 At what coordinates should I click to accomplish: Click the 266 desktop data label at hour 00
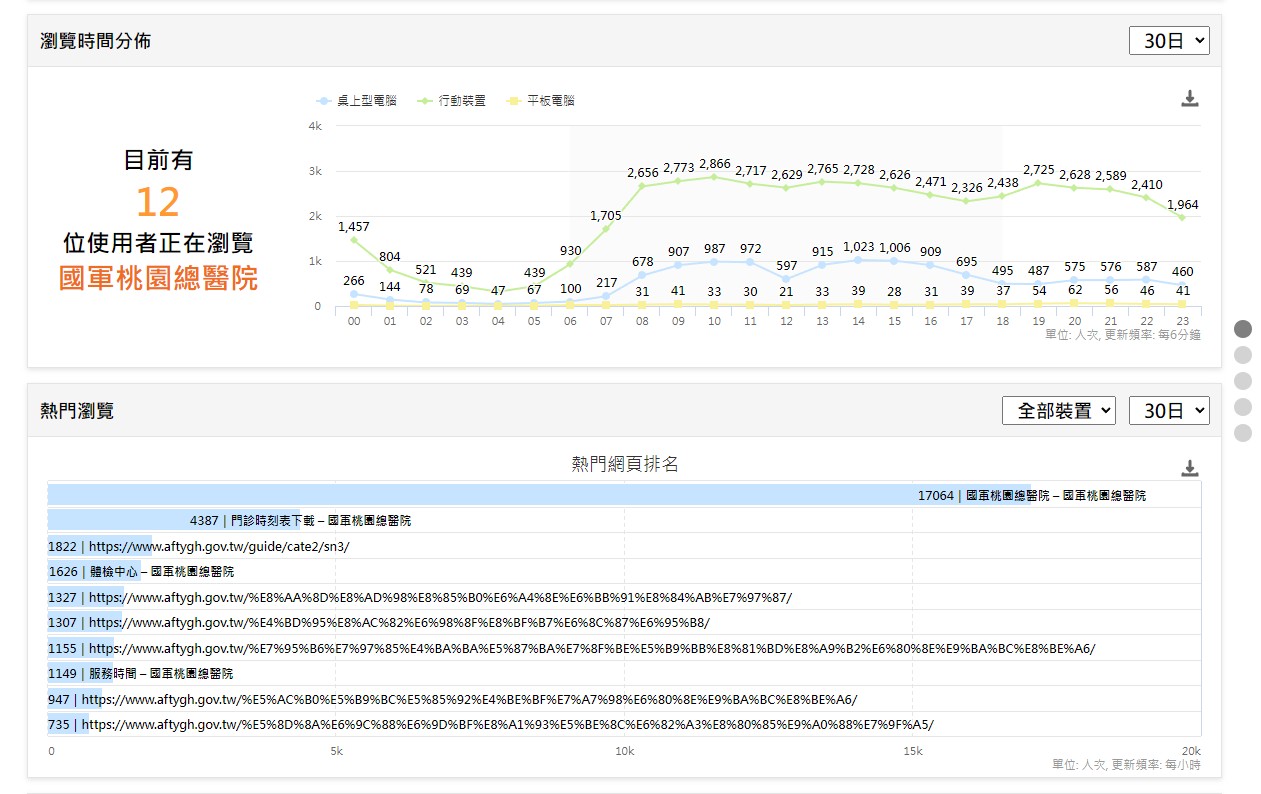tap(354, 281)
